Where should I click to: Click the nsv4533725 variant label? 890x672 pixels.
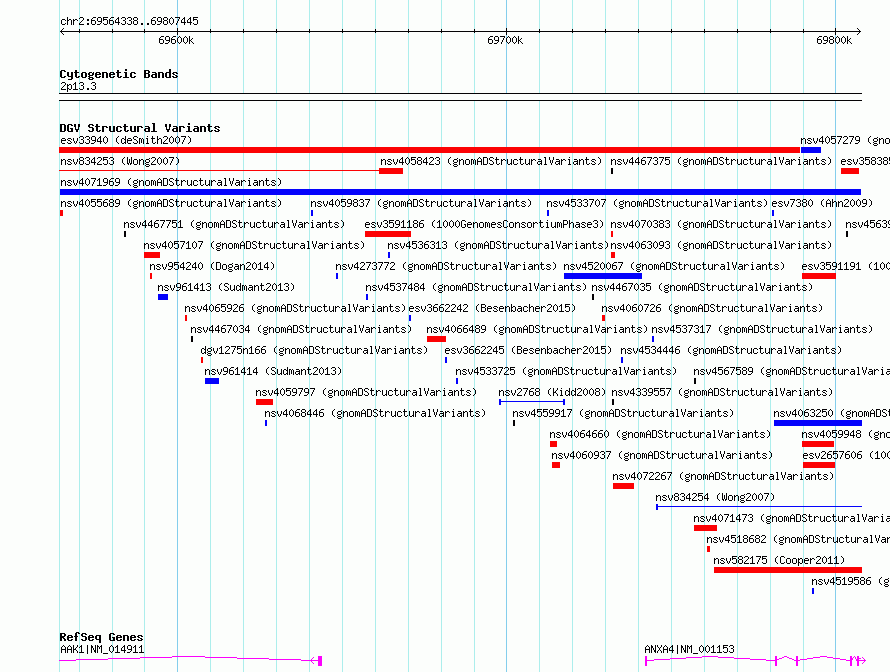tap(566, 371)
